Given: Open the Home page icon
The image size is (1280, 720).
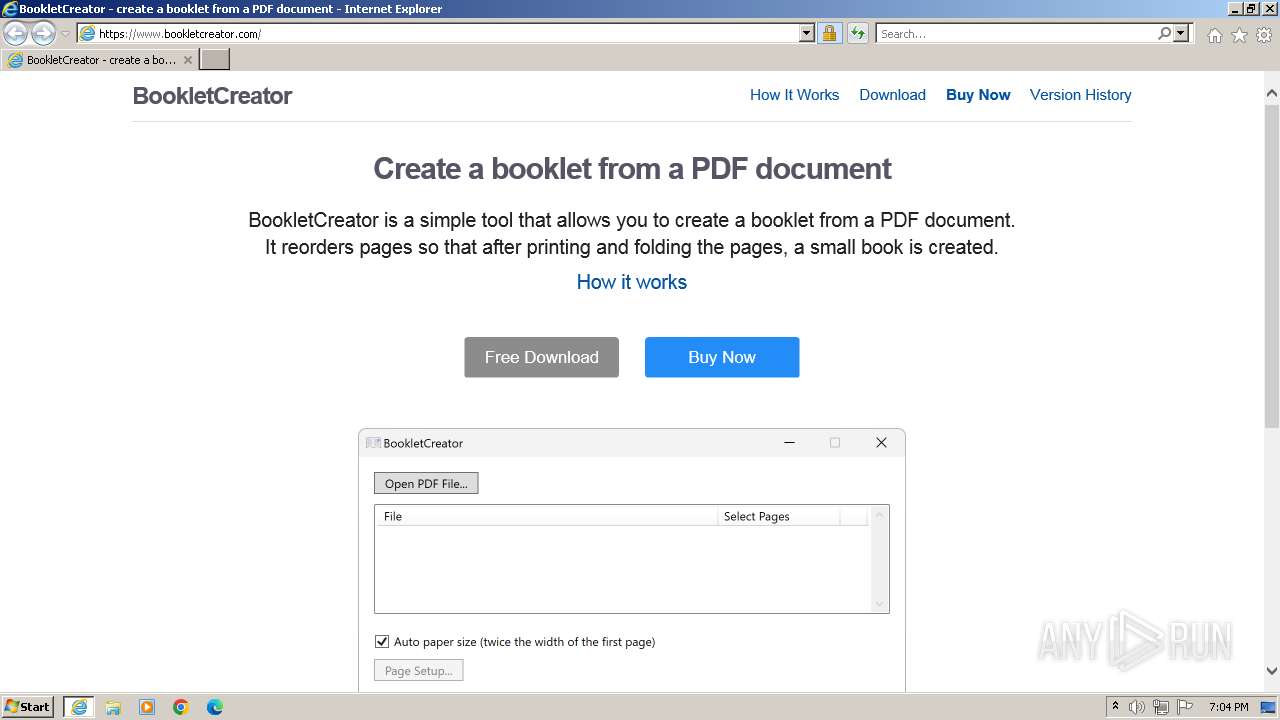Looking at the screenshot, I should click(x=1214, y=35).
